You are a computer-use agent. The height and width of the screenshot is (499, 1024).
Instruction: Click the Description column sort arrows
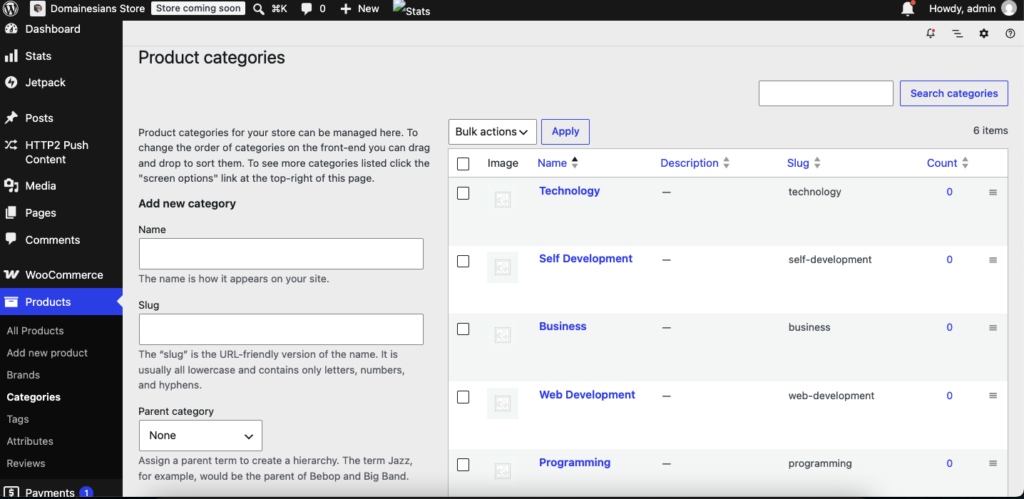pos(726,163)
